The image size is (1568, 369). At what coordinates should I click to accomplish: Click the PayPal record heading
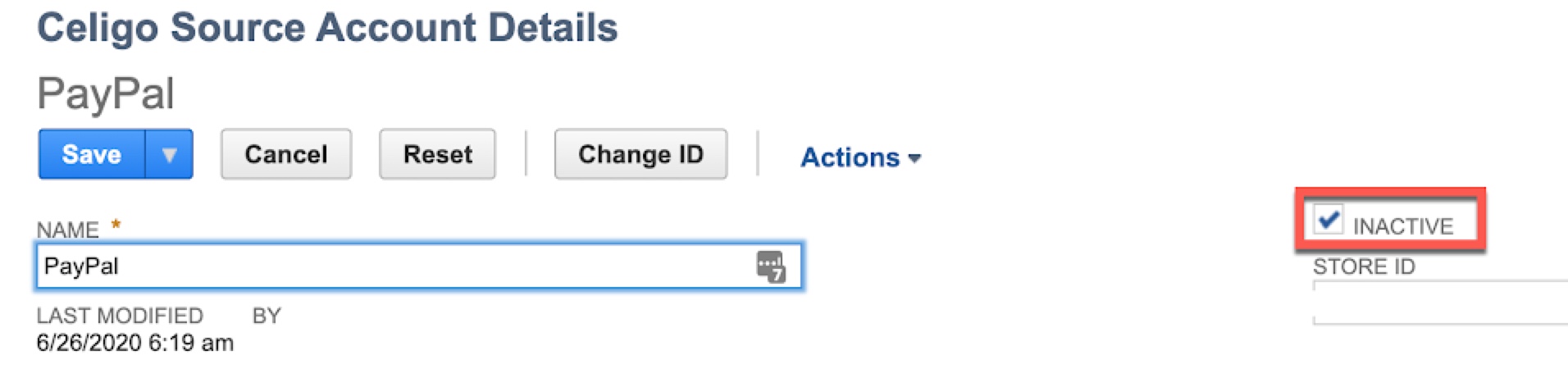tap(106, 93)
